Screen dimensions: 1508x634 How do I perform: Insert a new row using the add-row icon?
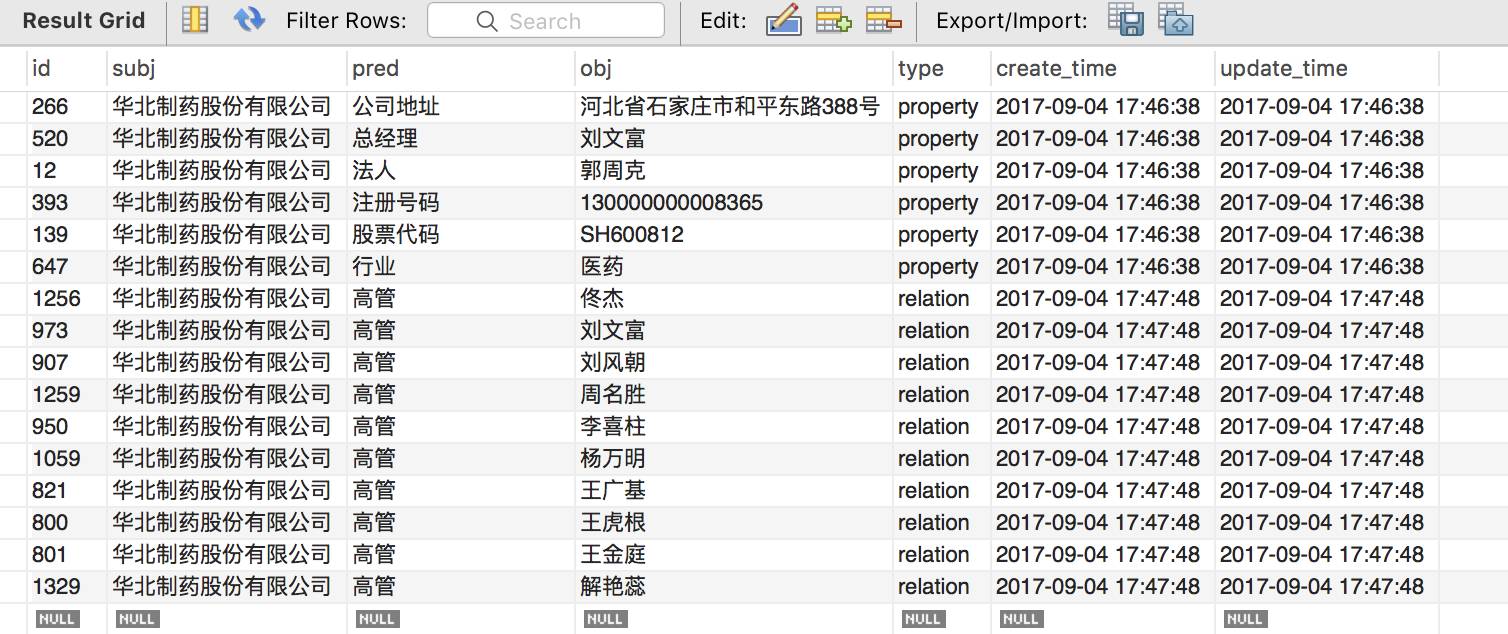pyautogui.click(x=833, y=20)
